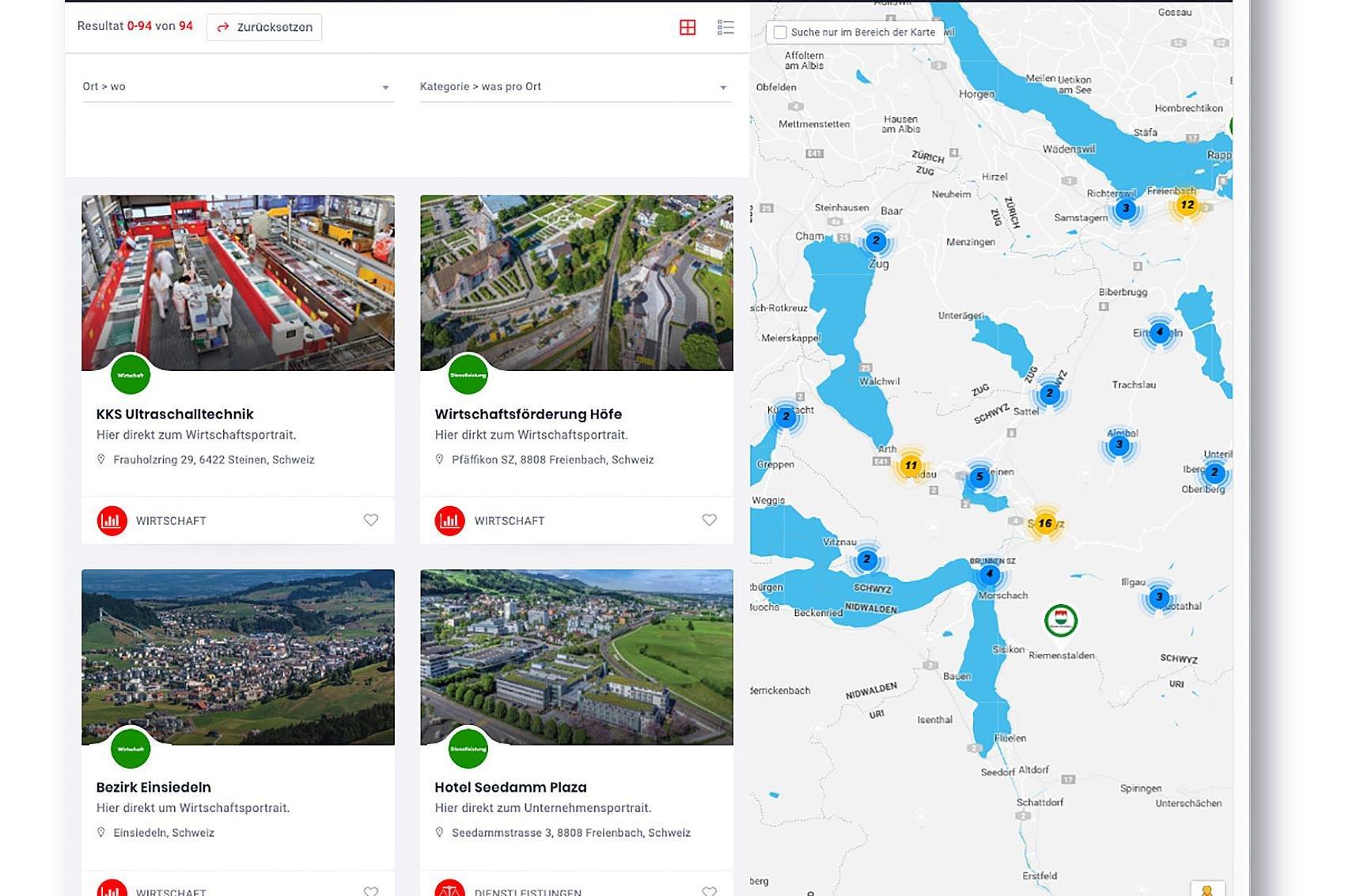Favorite Wirtschaftsförderung Höfe with heart icon
This screenshot has width=1345, height=896.
point(709,520)
